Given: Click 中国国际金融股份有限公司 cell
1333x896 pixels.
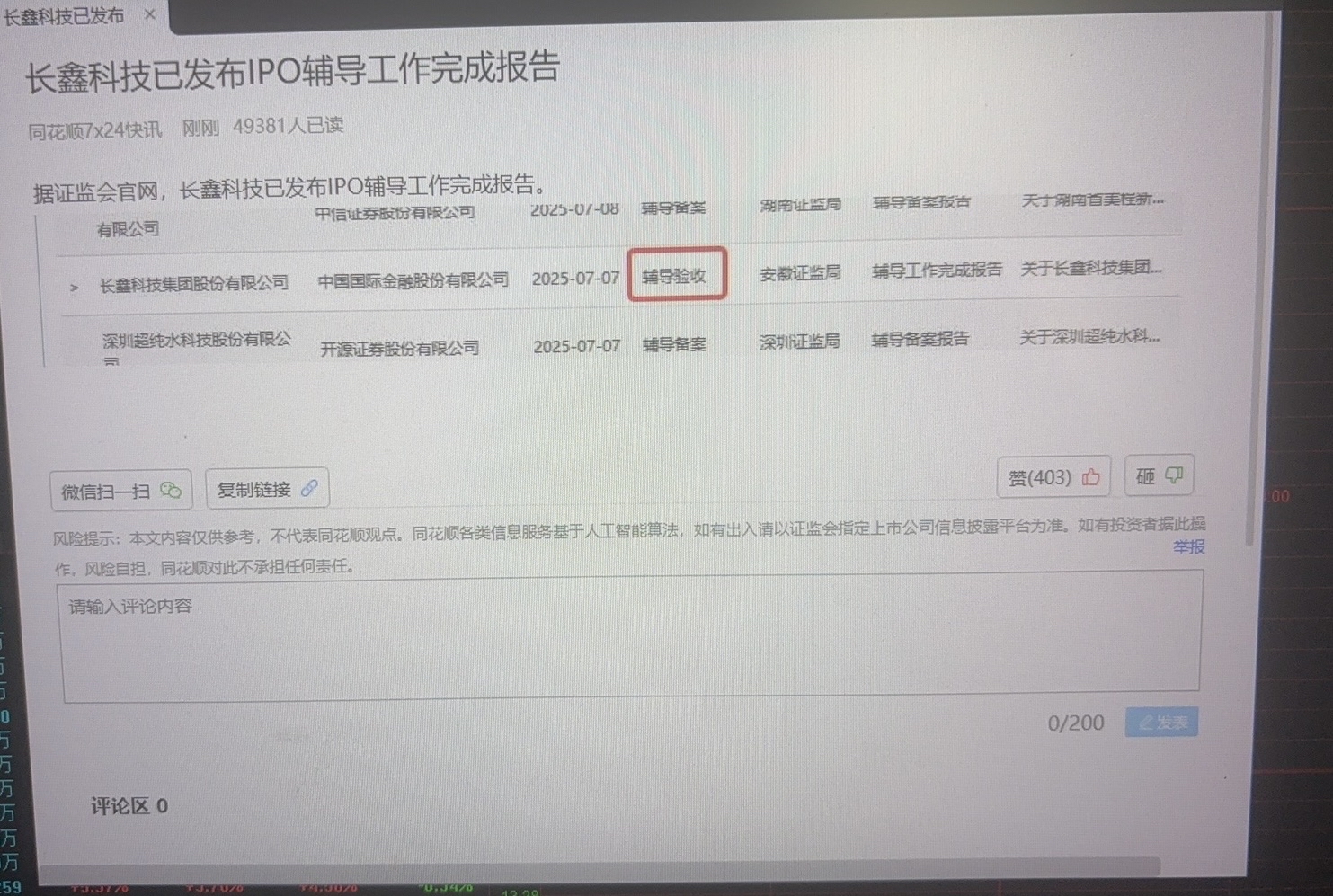Looking at the screenshot, I should (413, 280).
